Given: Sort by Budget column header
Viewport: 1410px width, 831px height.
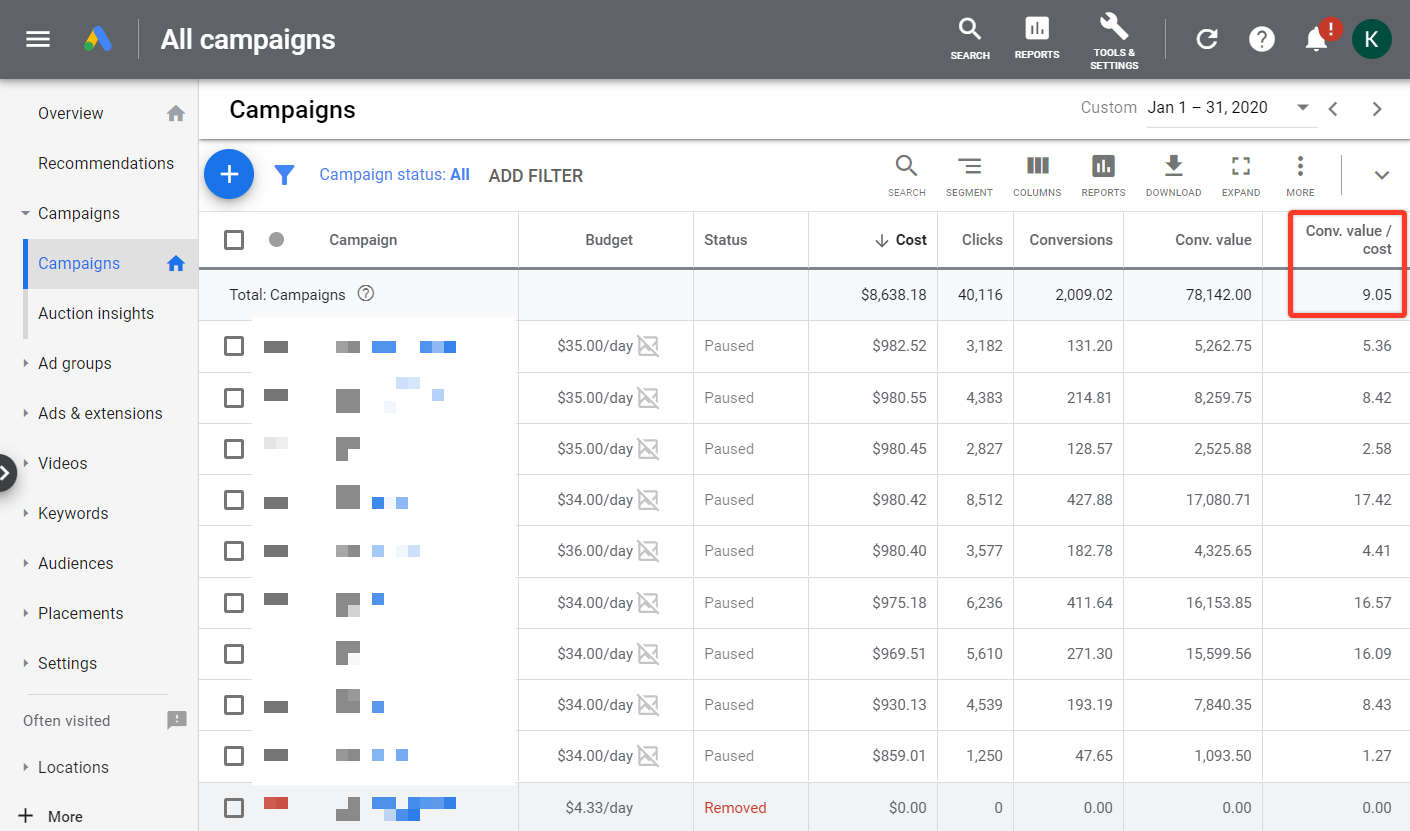Looking at the screenshot, I should (x=609, y=240).
